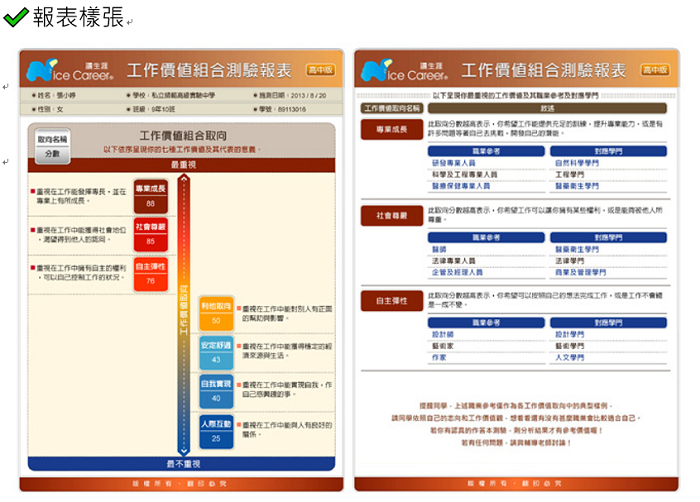Click the 取向名稱 分數 legend box
The width and height of the screenshot is (700, 502).
pyautogui.click(x=52, y=147)
